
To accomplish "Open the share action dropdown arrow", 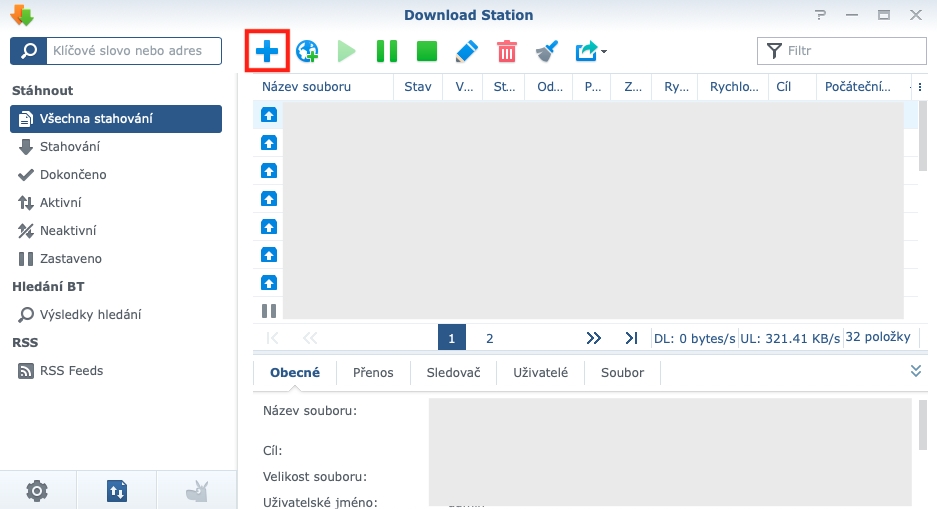I will pyautogui.click(x=604, y=52).
